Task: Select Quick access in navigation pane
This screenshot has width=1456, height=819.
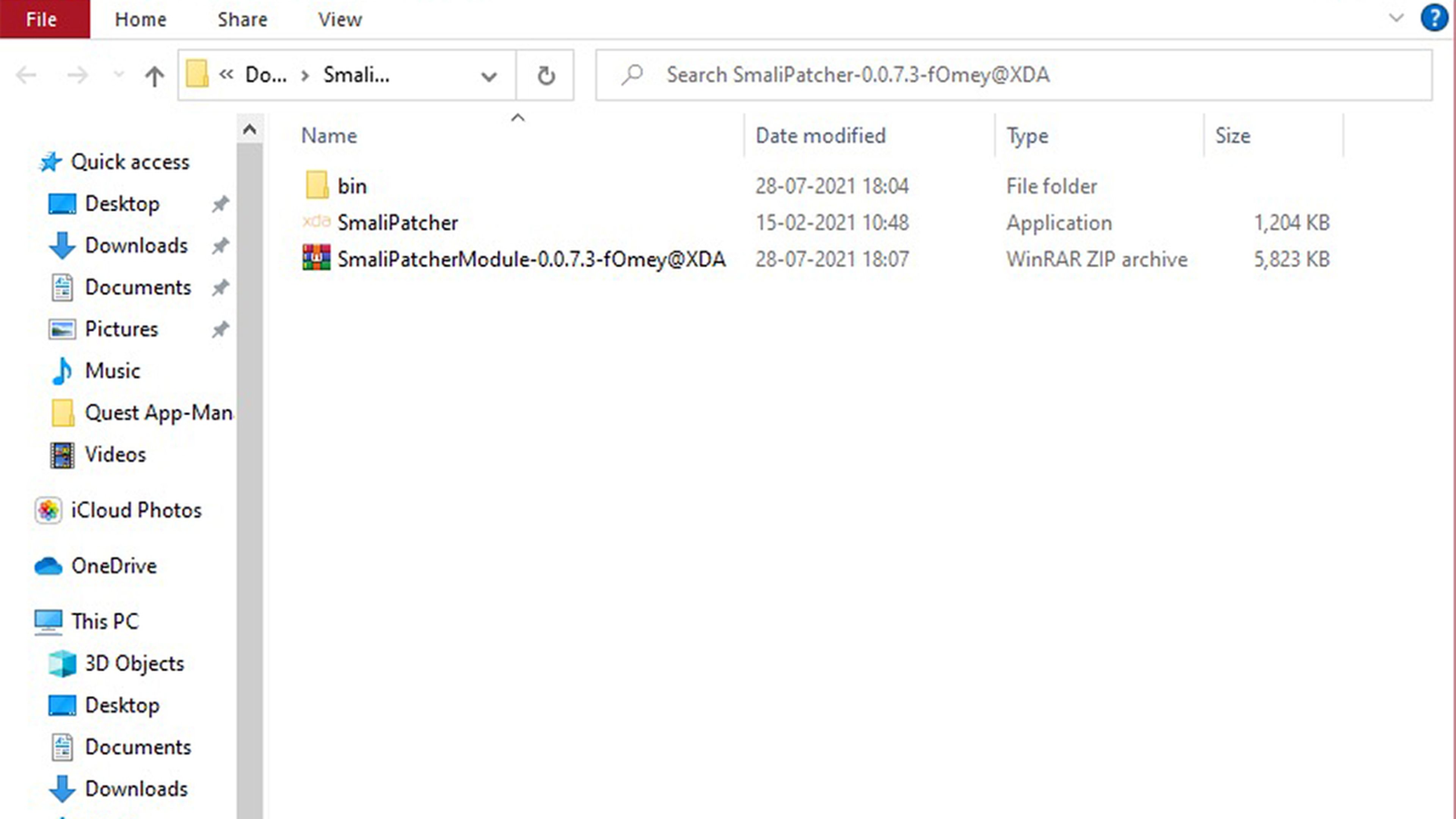Action: tap(130, 162)
